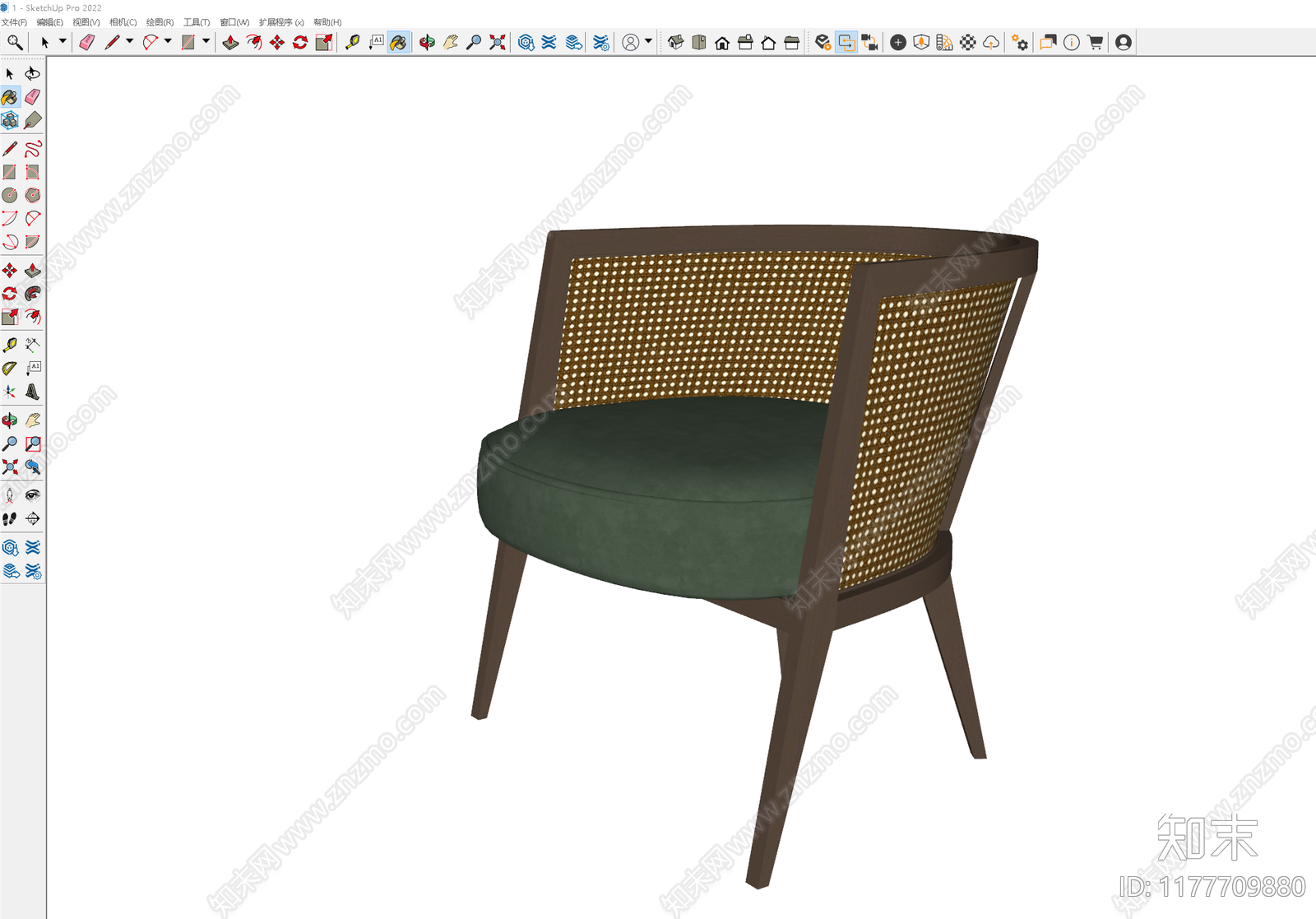Click the dark profile icon at toolbar end
Viewport: 1316px width, 919px height.
(x=1124, y=42)
